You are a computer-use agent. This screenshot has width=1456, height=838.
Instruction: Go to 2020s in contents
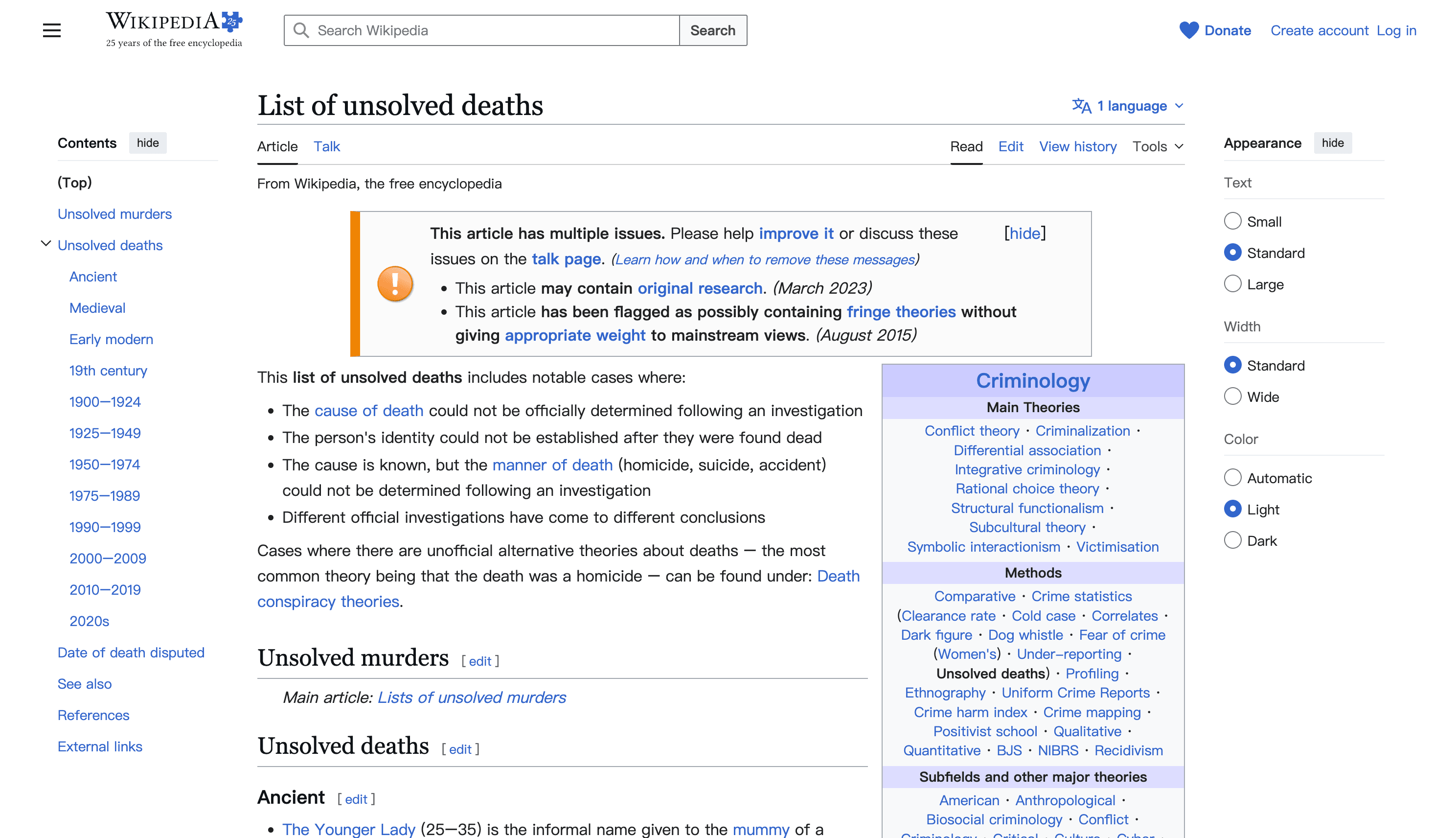(89, 621)
